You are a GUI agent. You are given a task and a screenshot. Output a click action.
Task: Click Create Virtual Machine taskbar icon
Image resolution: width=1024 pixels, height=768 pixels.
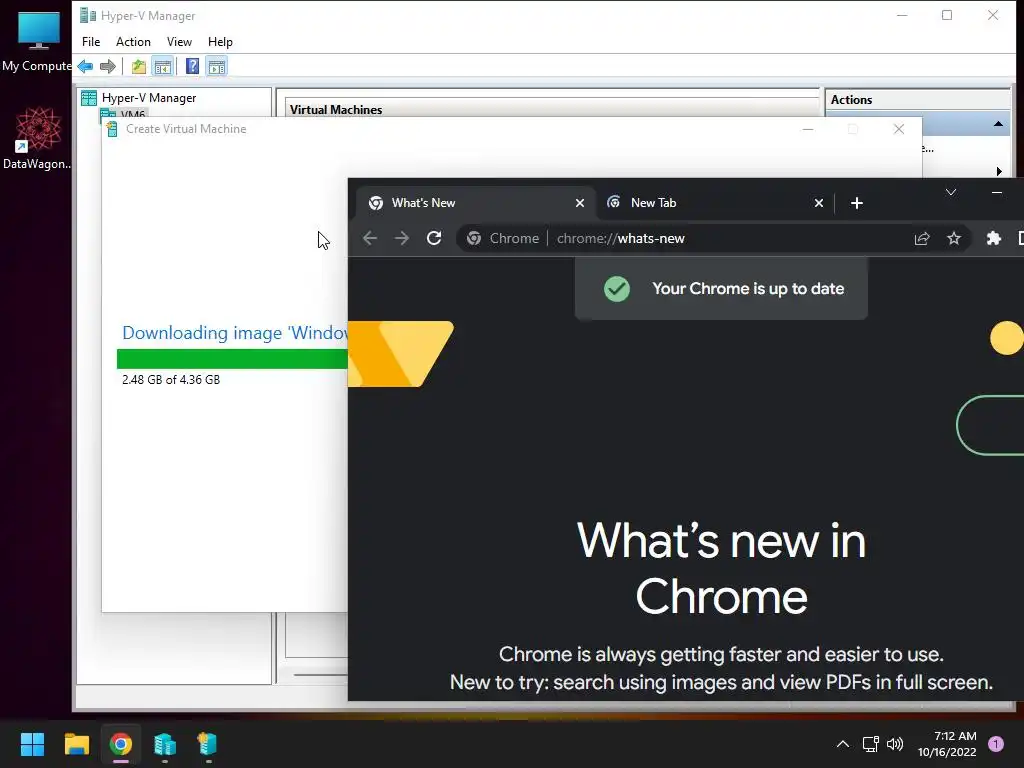click(x=208, y=744)
